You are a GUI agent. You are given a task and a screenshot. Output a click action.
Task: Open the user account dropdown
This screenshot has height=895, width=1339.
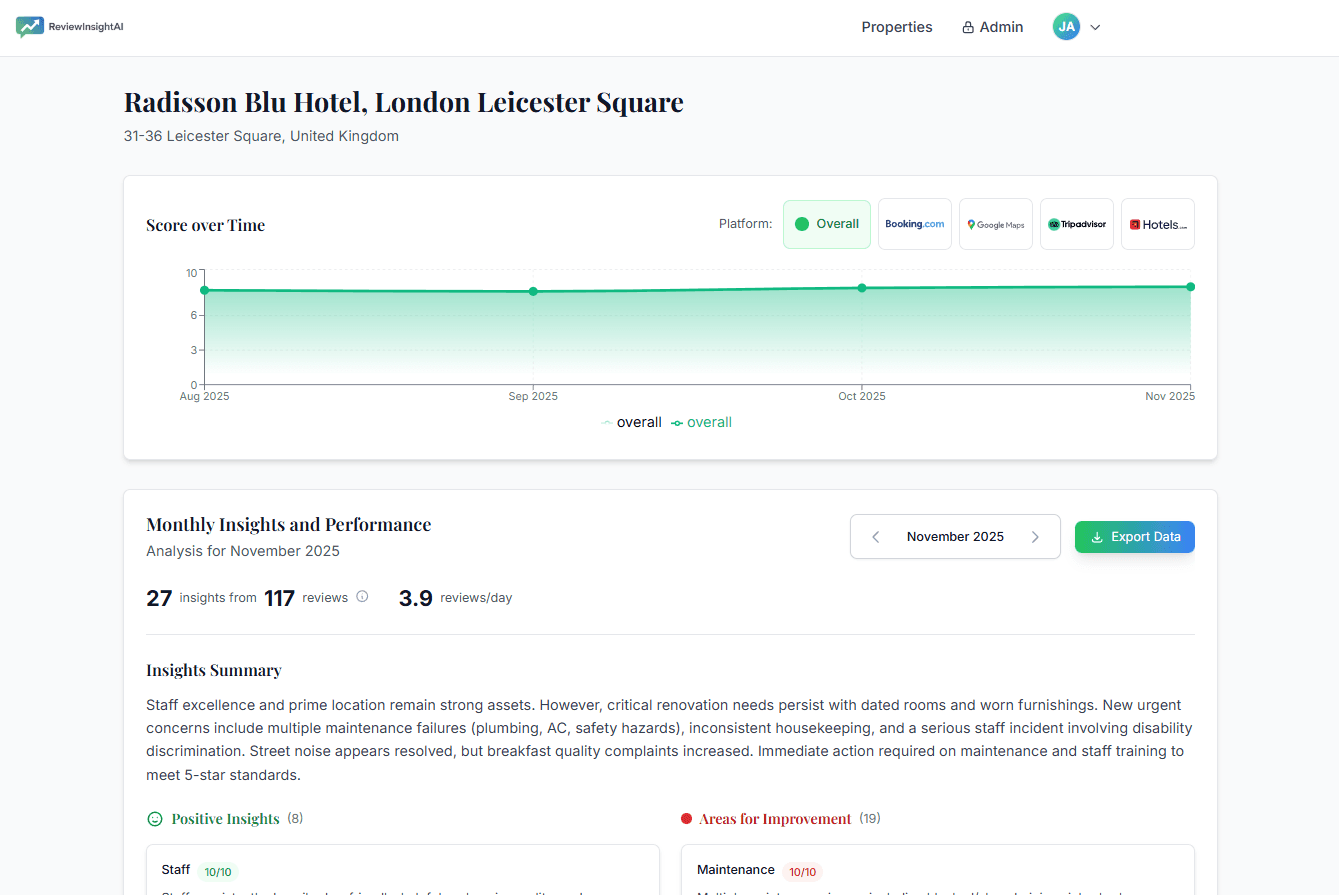pos(1095,27)
